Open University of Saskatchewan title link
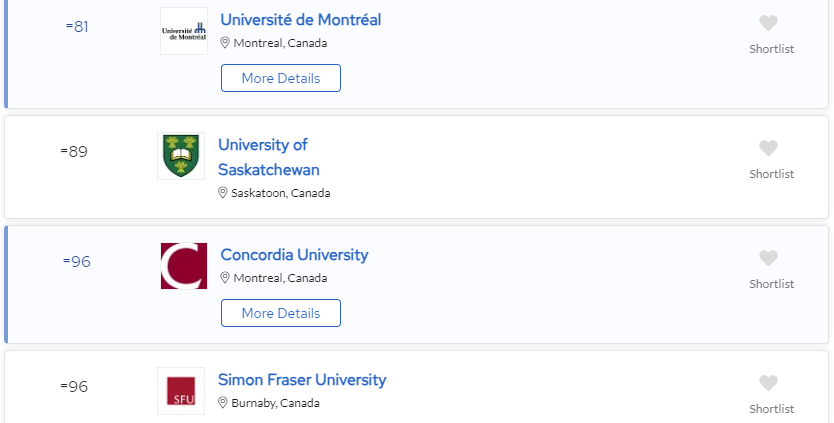The width and height of the screenshot is (834, 423). pos(269,157)
